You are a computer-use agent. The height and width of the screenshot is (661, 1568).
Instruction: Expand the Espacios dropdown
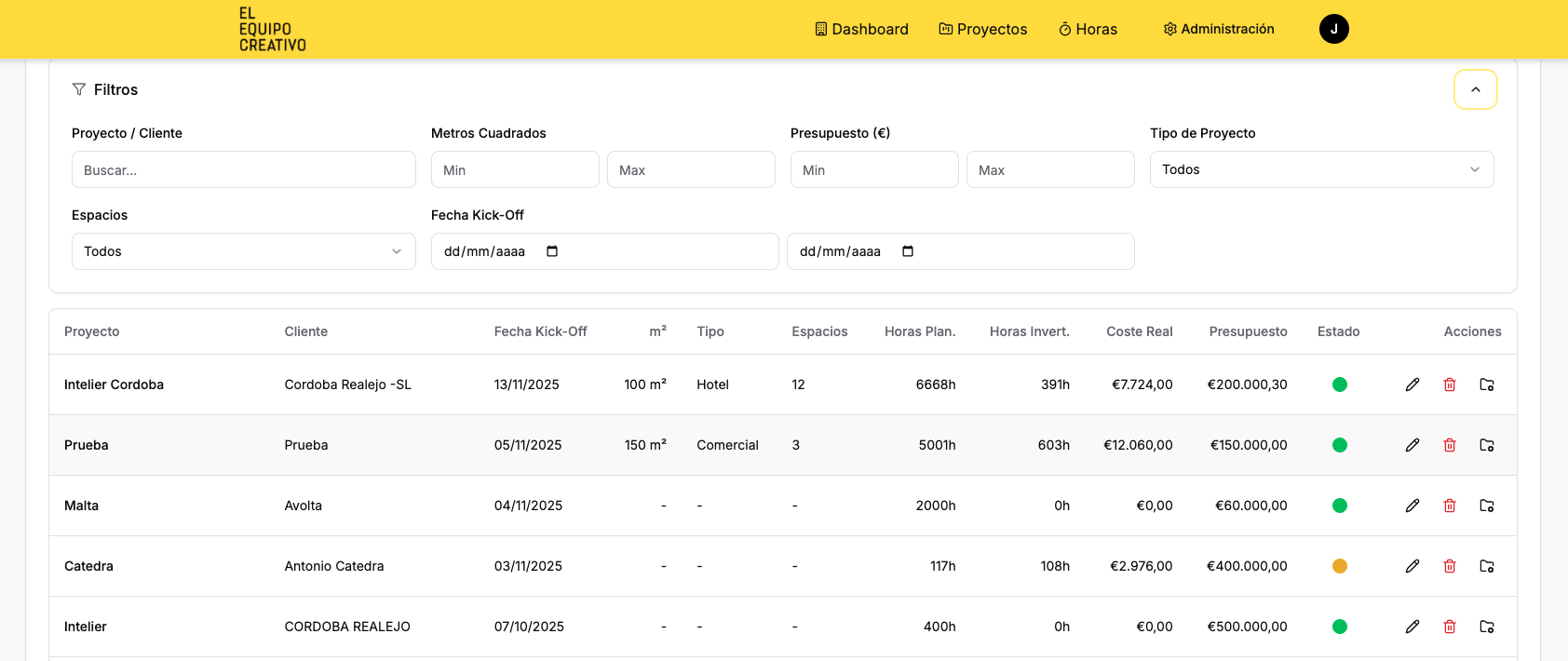243,251
